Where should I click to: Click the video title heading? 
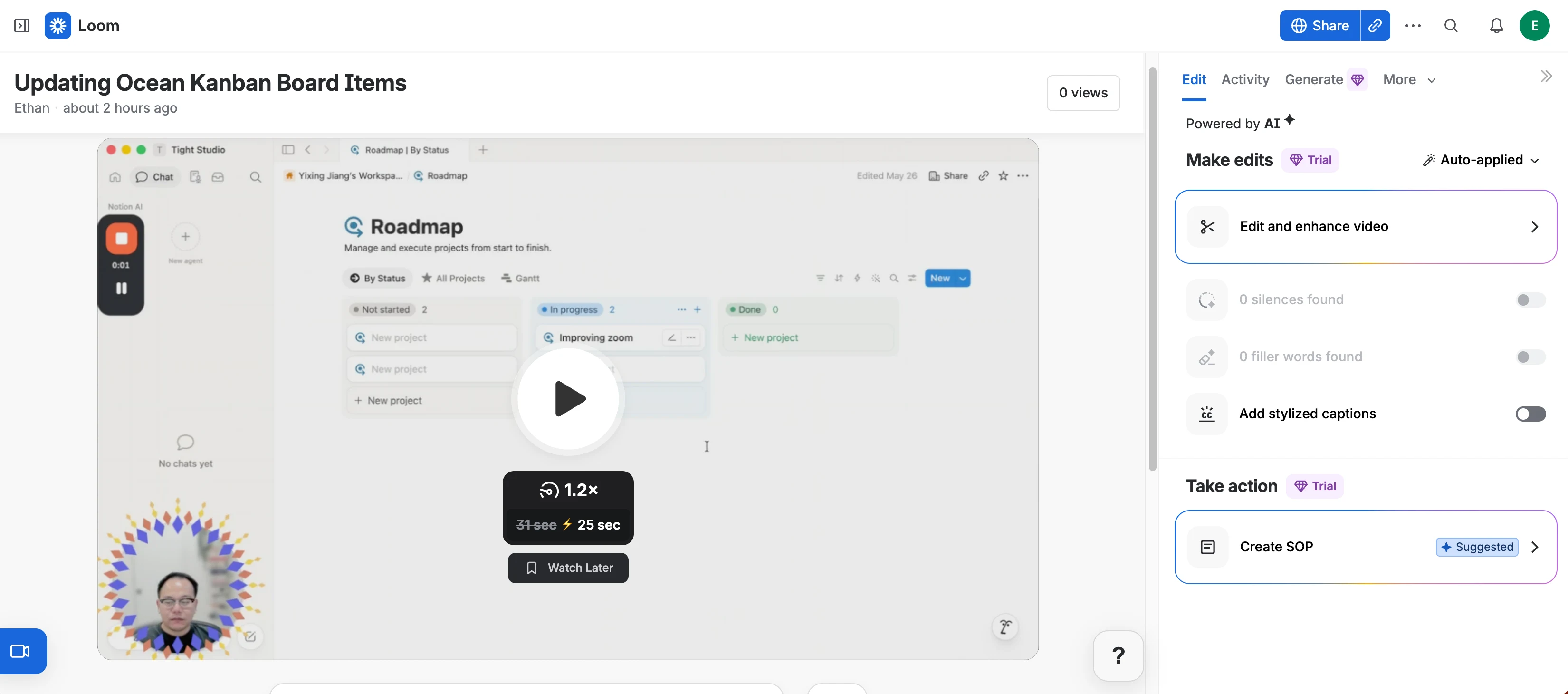tap(210, 83)
